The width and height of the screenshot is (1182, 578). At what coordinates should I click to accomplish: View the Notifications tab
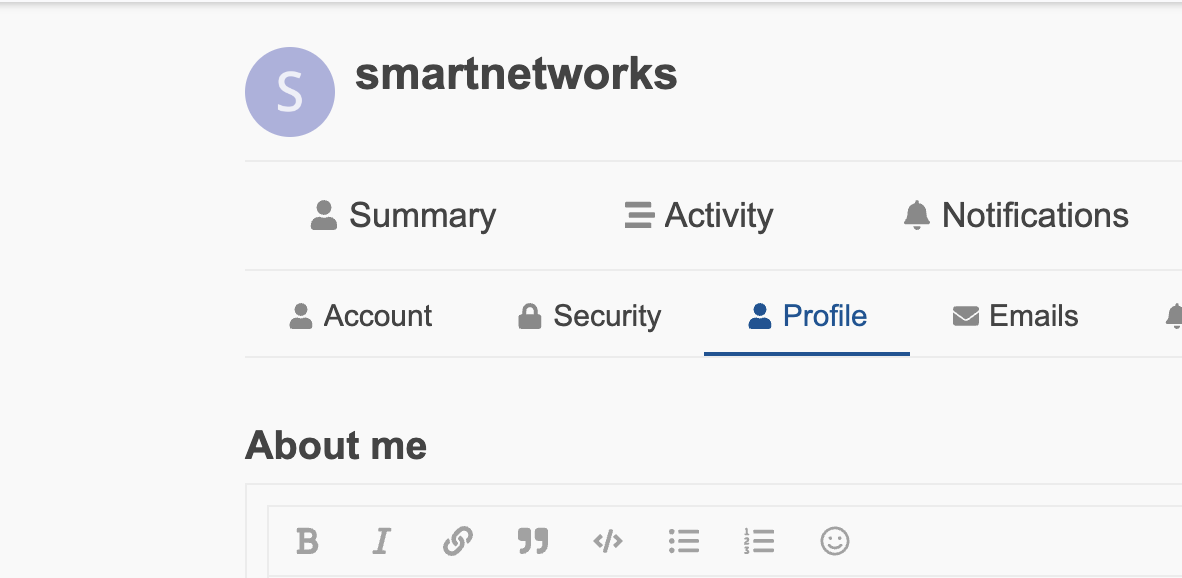click(x=1015, y=216)
